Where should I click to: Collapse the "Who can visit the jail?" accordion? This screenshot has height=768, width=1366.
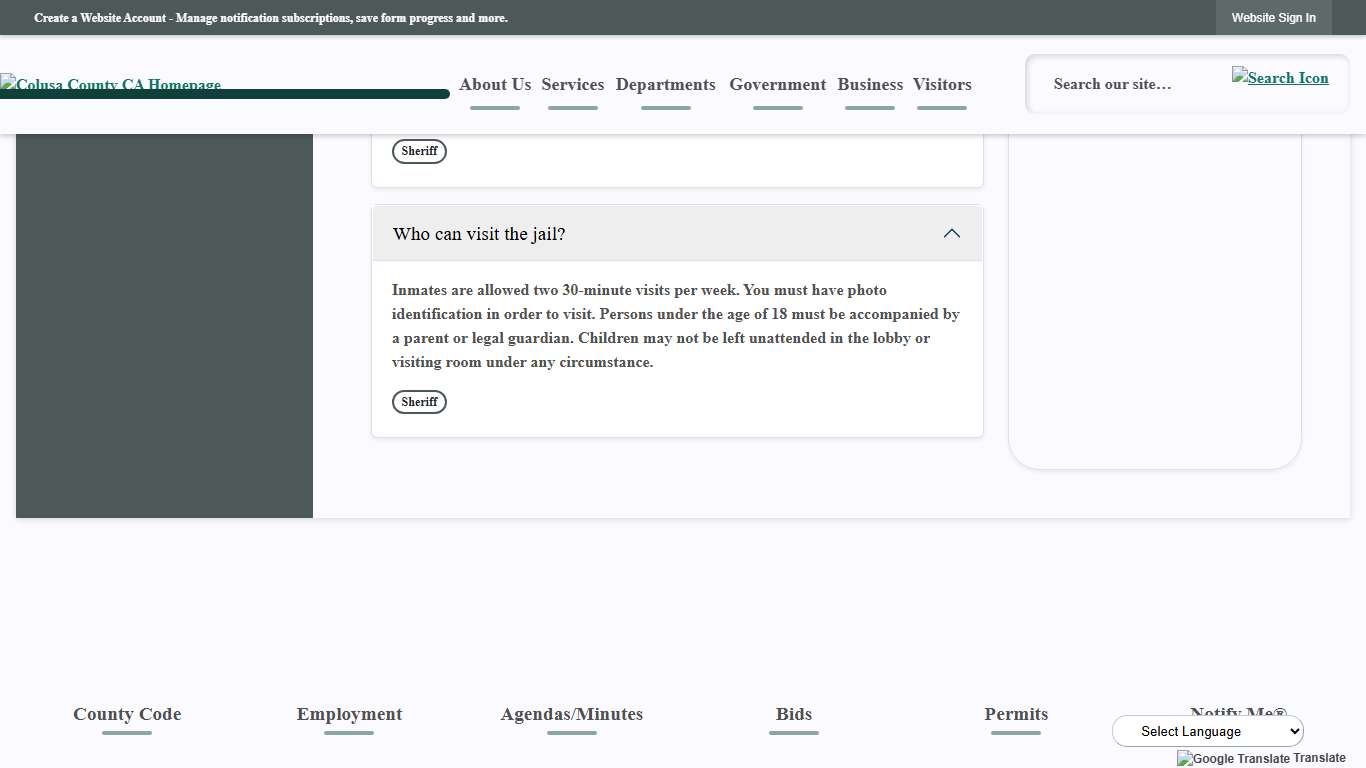(951, 233)
